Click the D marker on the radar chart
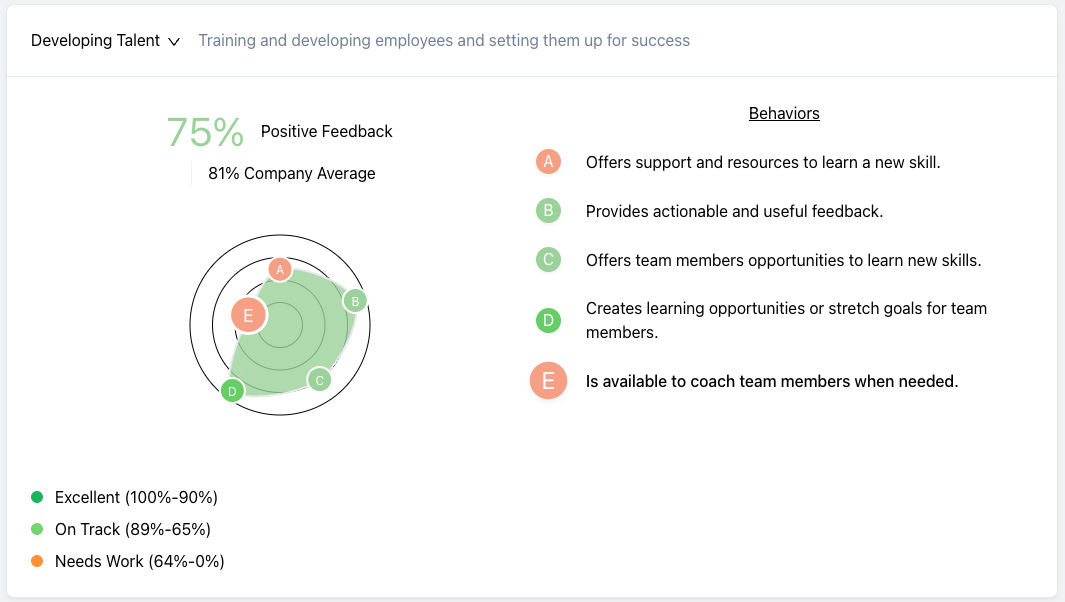 click(233, 391)
